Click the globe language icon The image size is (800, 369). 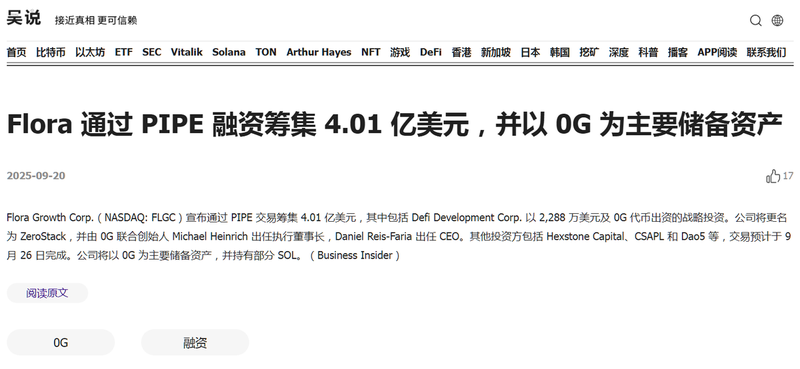coord(777,20)
